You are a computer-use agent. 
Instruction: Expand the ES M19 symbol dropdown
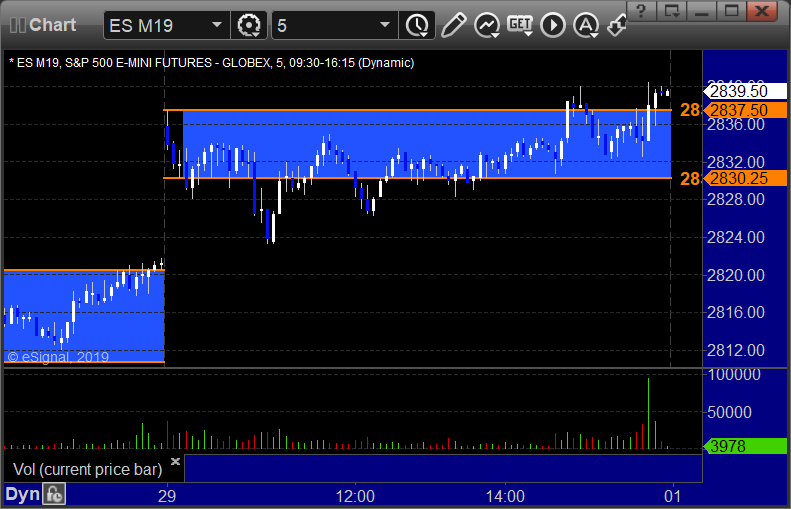pyautogui.click(x=217, y=25)
